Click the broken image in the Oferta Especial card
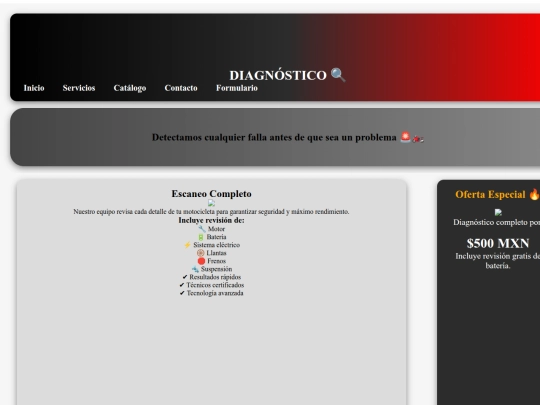This screenshot has width=540, height=405. [x=498, y=212]
